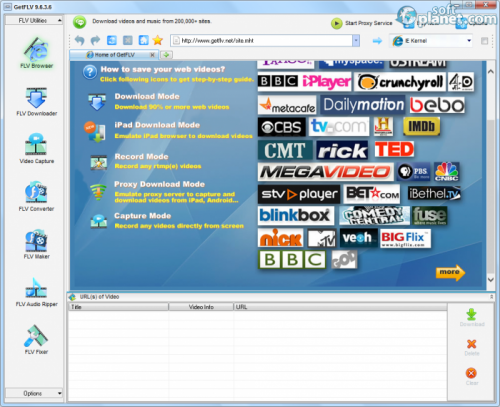Screen dimensions: 500x407
Task: Open the Download Mode guide icon
Action: click(97, 102)
